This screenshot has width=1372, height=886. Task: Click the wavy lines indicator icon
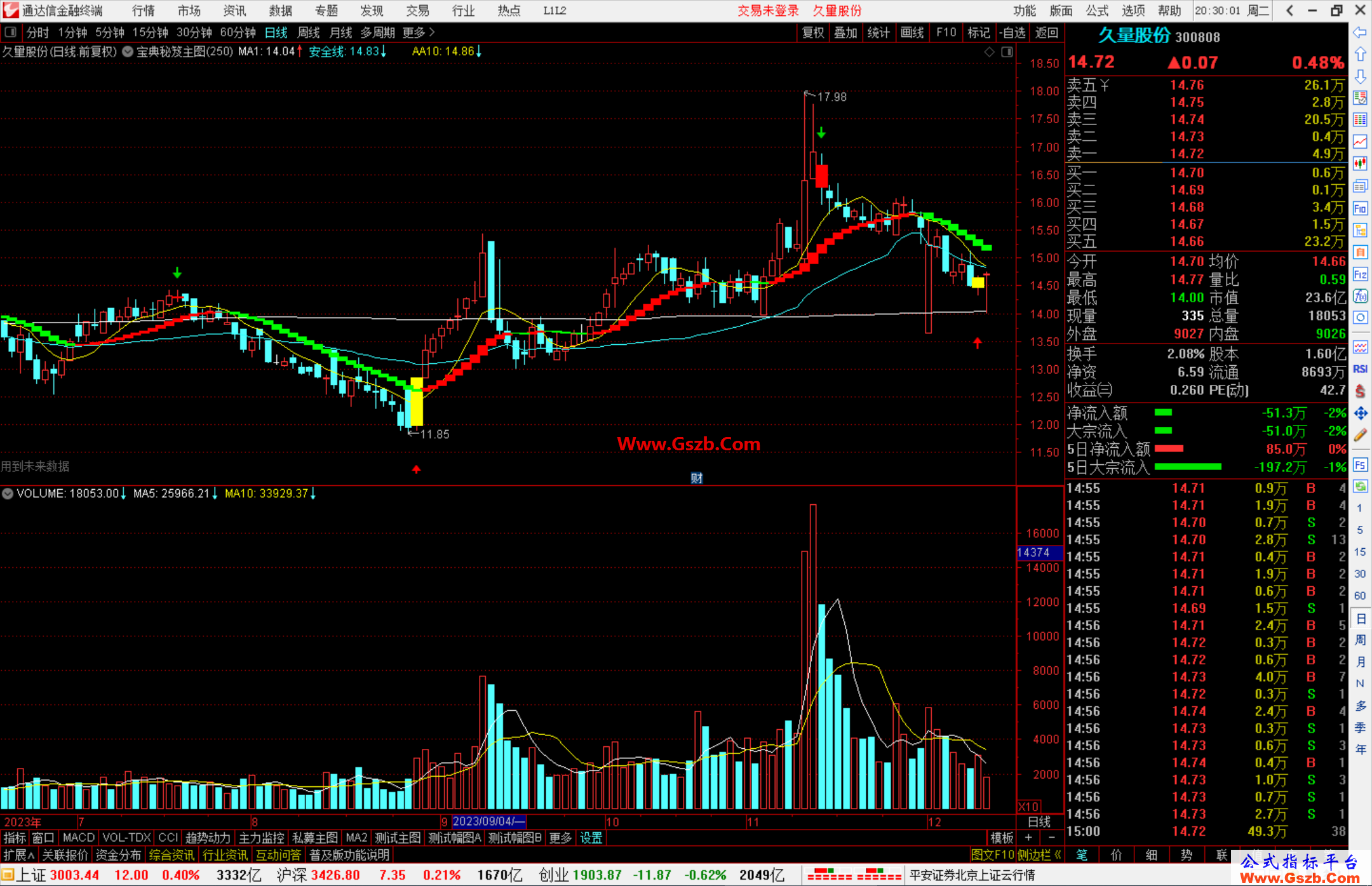pyautogui.click(x=1360, y=347)
